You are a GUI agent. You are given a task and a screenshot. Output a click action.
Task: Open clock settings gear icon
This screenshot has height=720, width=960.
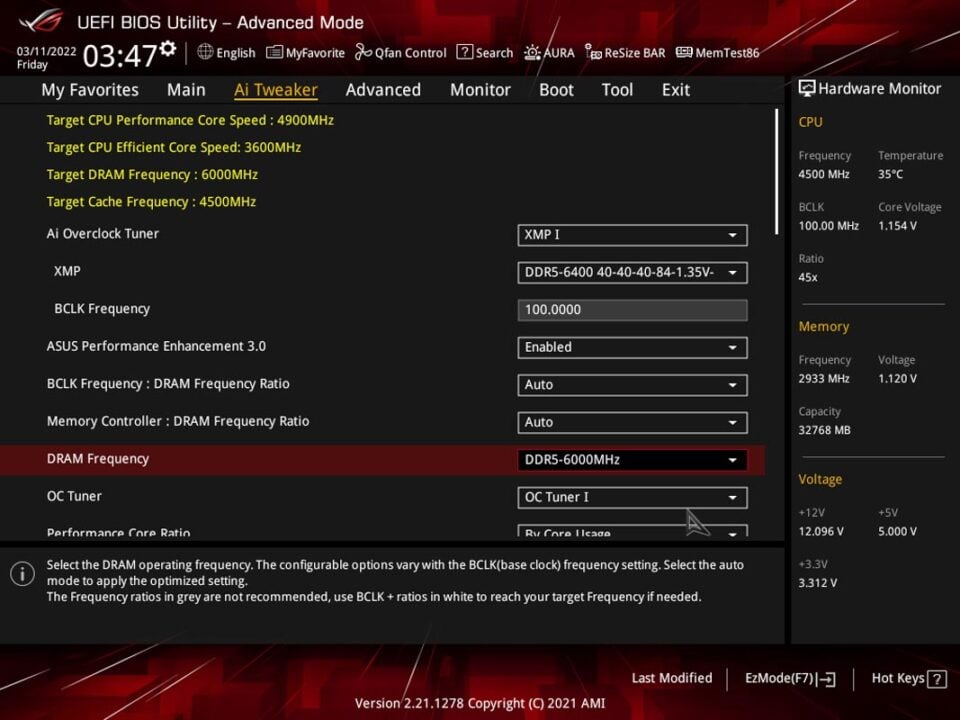(168, 49)
